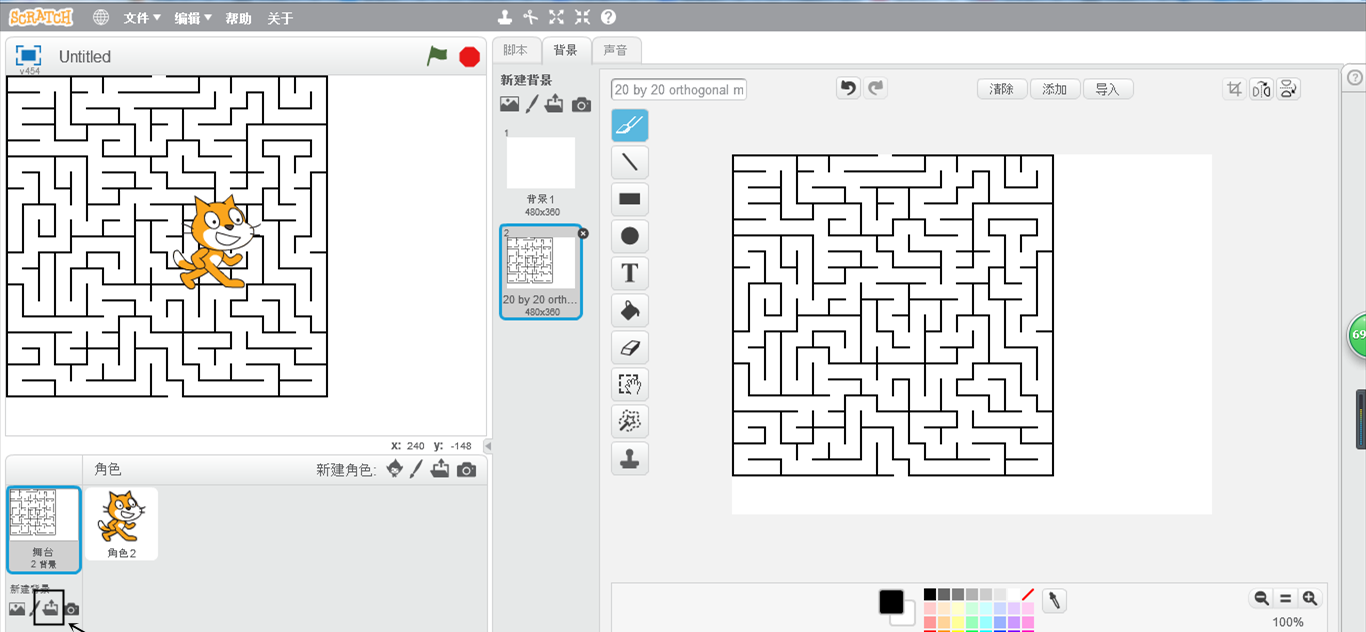Take camera backdrop below the 舞台 thumbnail
This screenshot has height=632, width=1366.
coord(72,609)
